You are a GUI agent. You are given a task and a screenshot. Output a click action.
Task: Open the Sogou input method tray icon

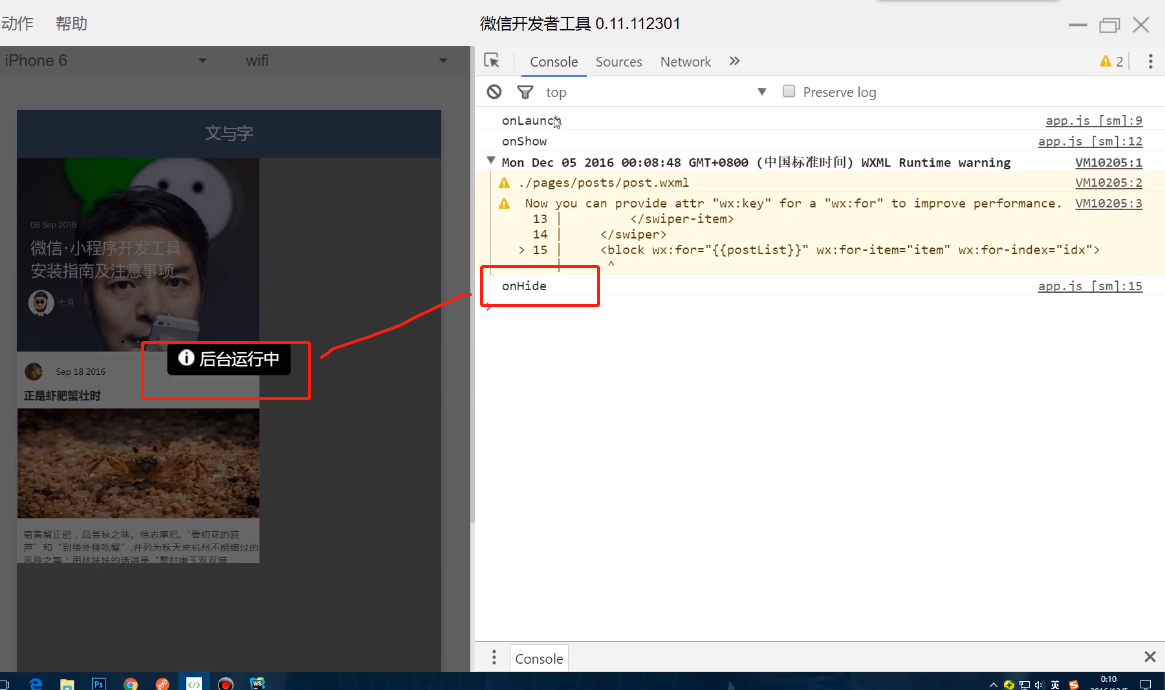[1073, 685]
